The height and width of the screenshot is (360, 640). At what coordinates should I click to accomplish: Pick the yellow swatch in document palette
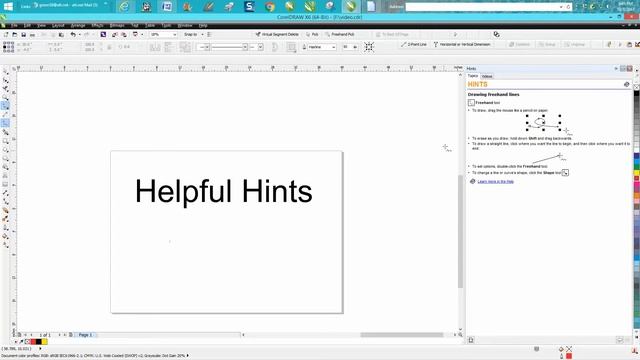(44, 342)
